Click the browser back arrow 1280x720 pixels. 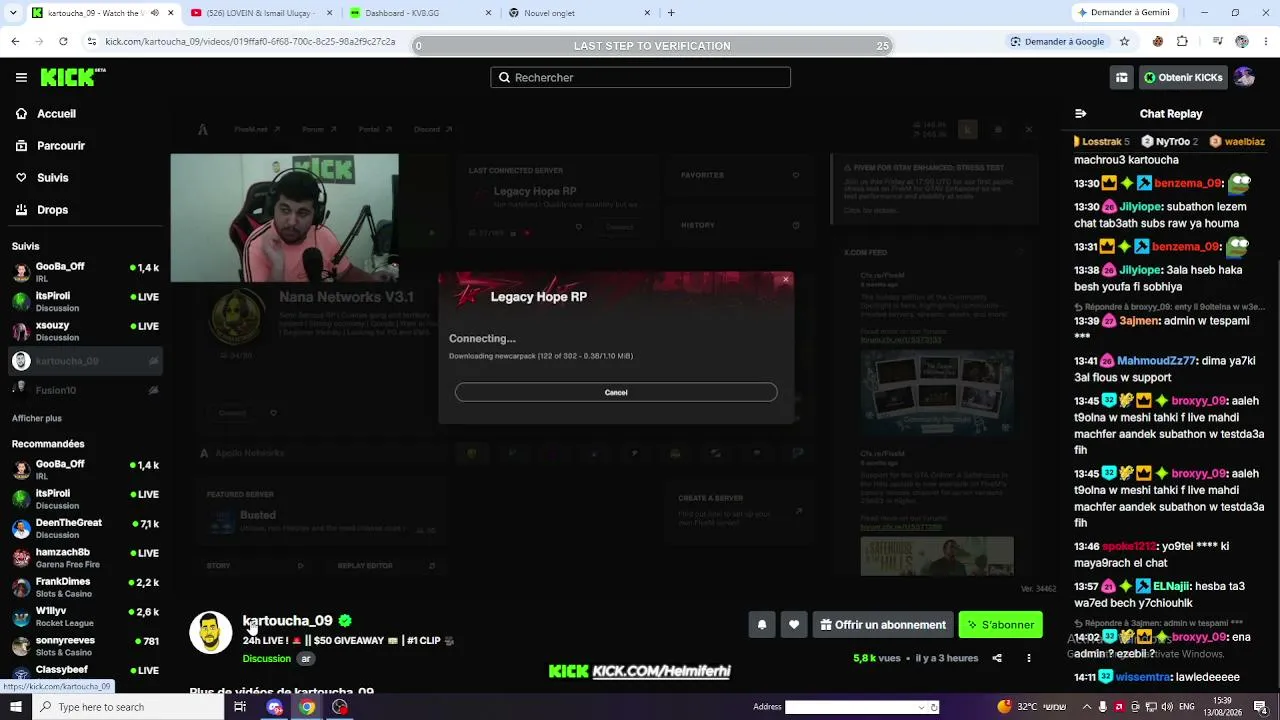(x=15, y=42)
